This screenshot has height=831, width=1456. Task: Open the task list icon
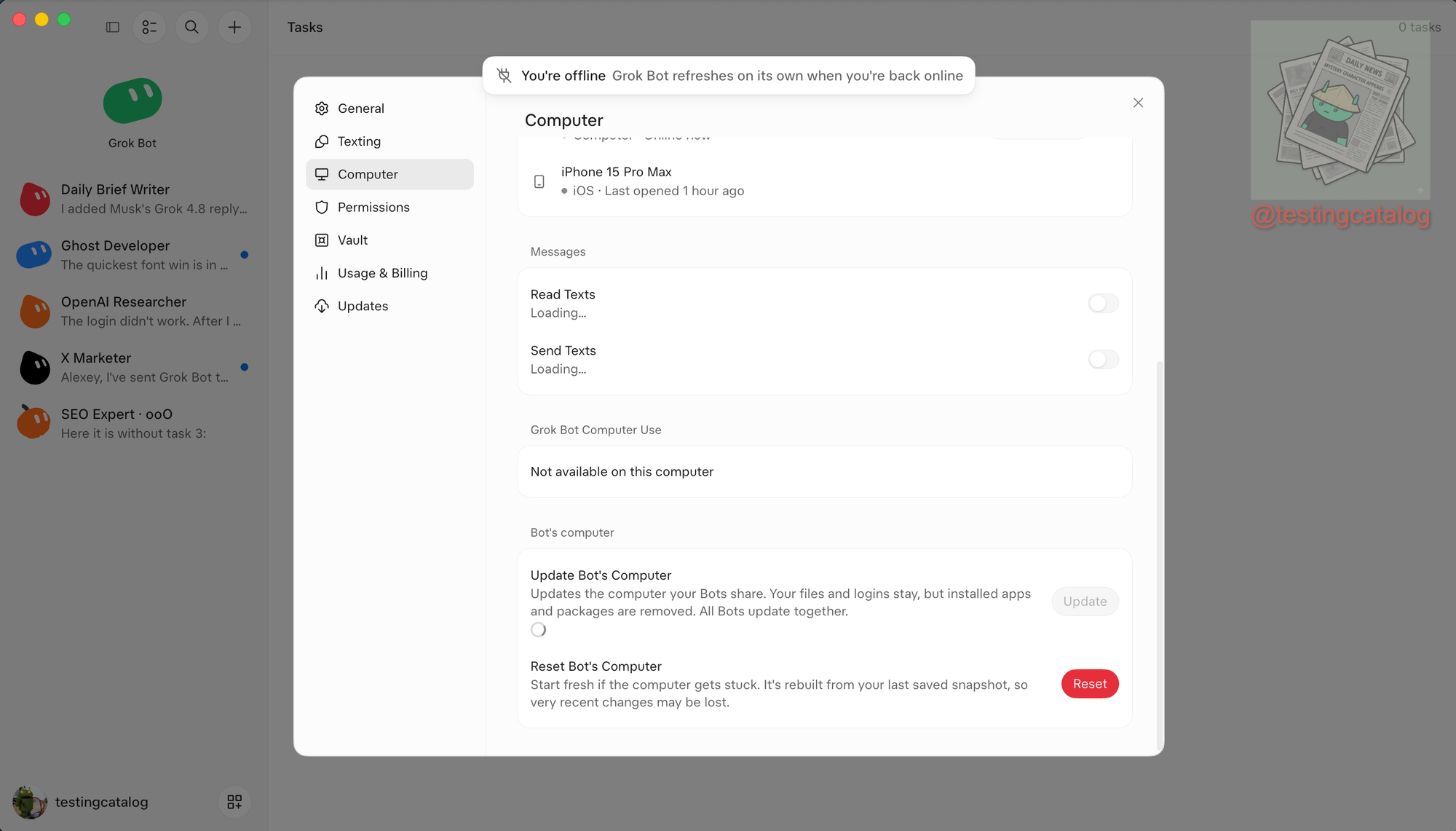(x=149, y=27)
